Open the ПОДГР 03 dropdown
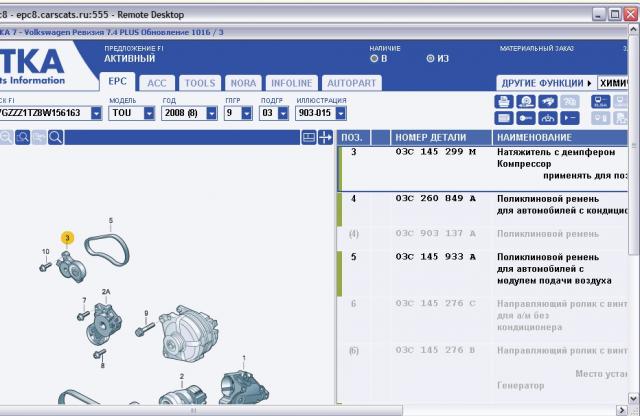This screenshot has width=640, height=416. pyautogui.click(x=283, y=113)
